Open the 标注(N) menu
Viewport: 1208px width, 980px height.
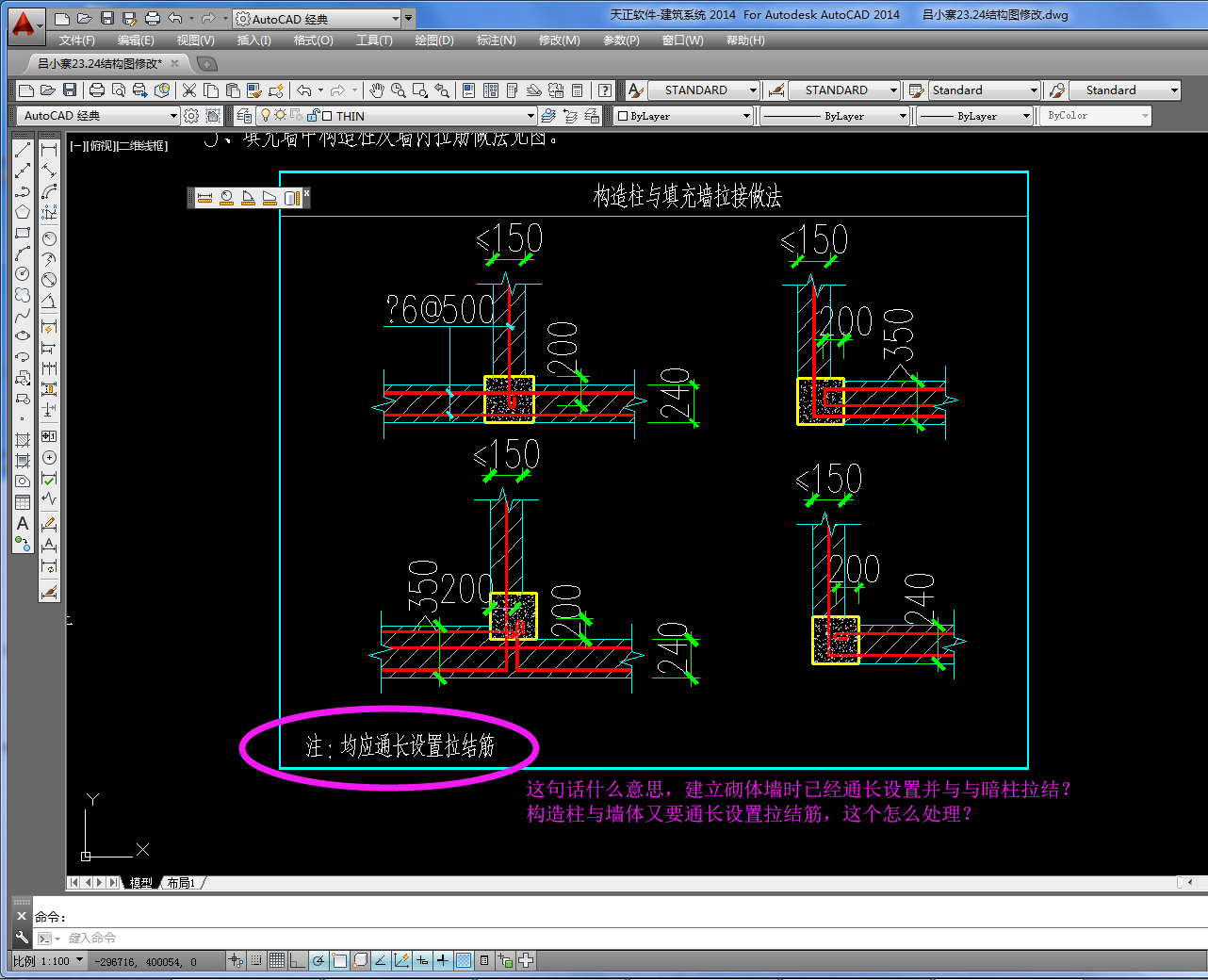(496, 41)
